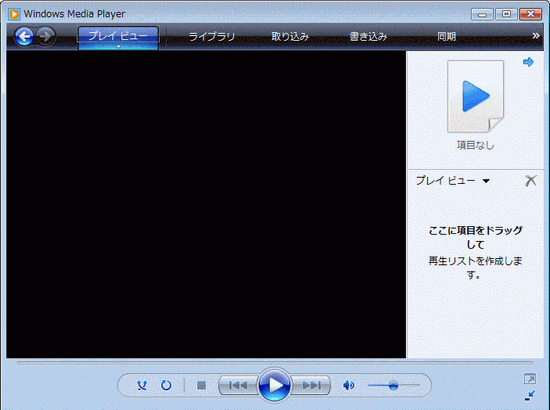Screen dimensions: 550x410
Task: Clear the list pane with the X icon
Action: [531, 181]
